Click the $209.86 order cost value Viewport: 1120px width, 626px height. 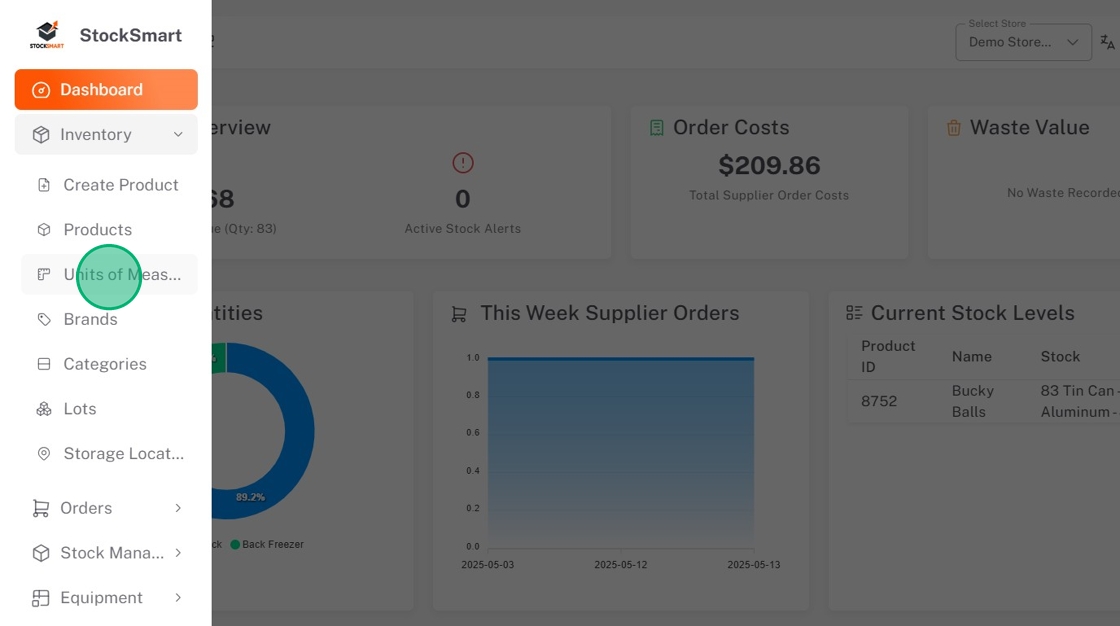pyautogui.click(x=769, y=166)
